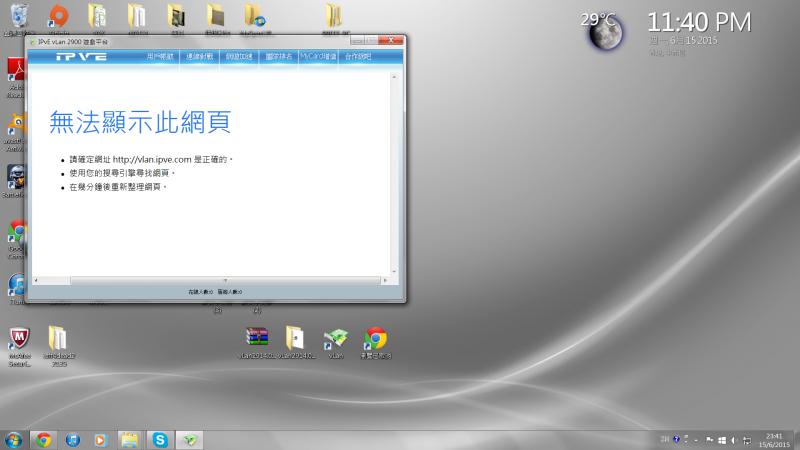The height and width of the screenshot is (450, 800).
Task: Open the avast! Antivirus desktop shortcut
Action: [15, 132]
